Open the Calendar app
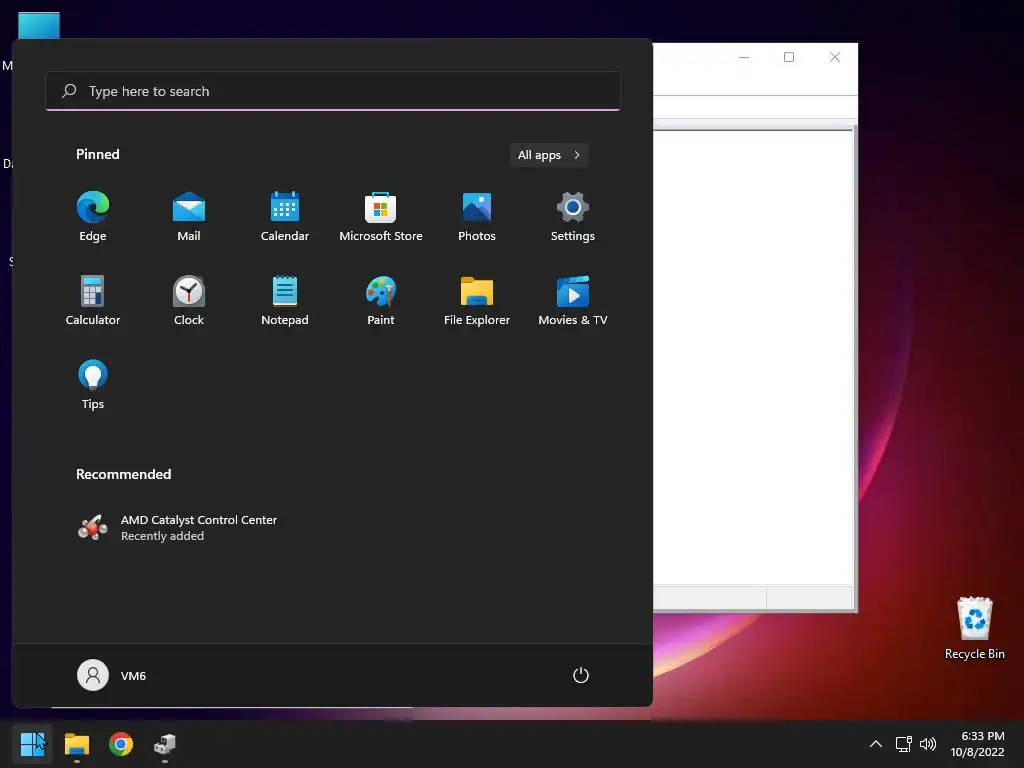The height and width of the screenshot is (768, 1024). 285,217
